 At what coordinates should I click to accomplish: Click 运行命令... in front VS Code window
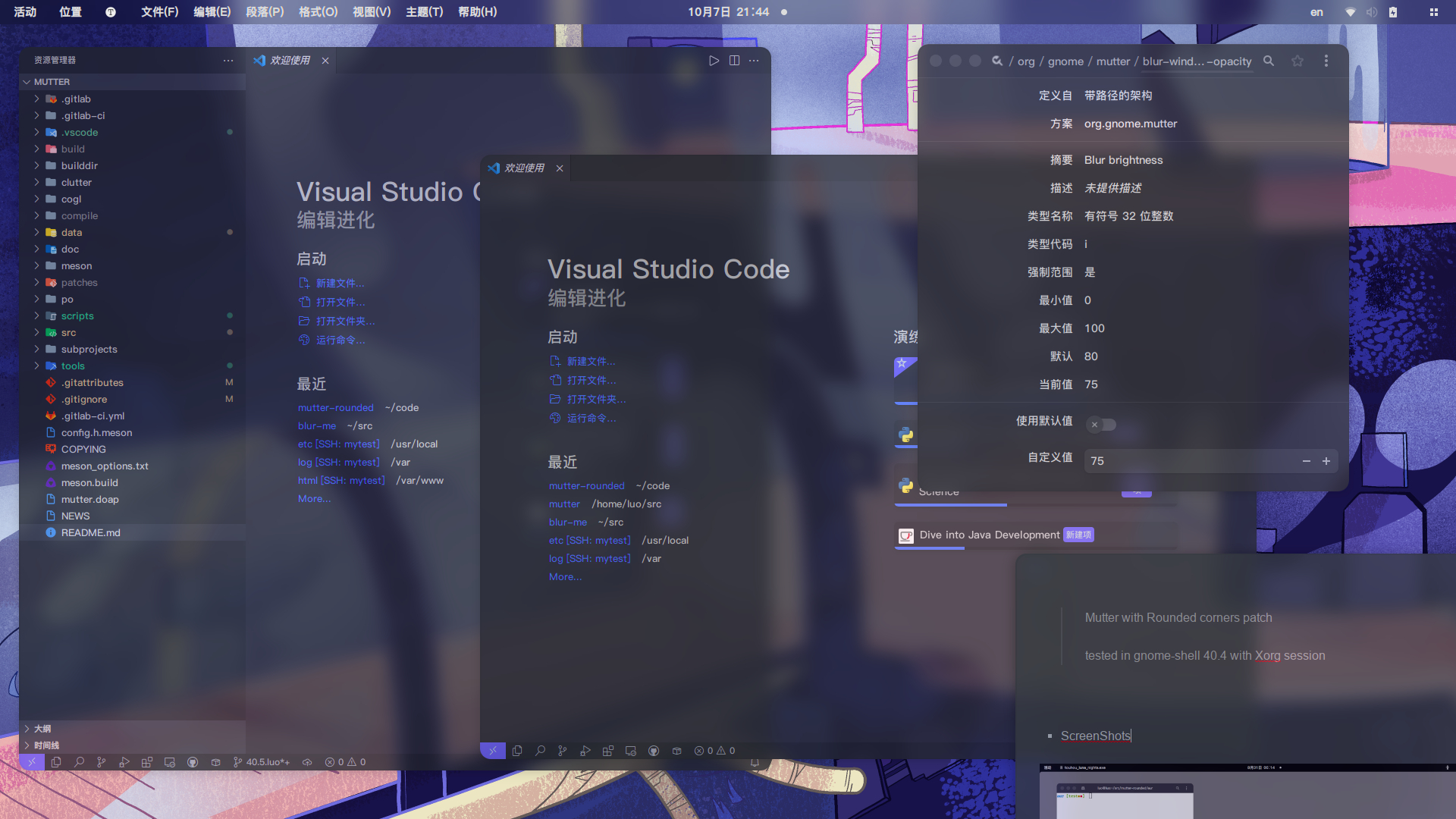582,418
